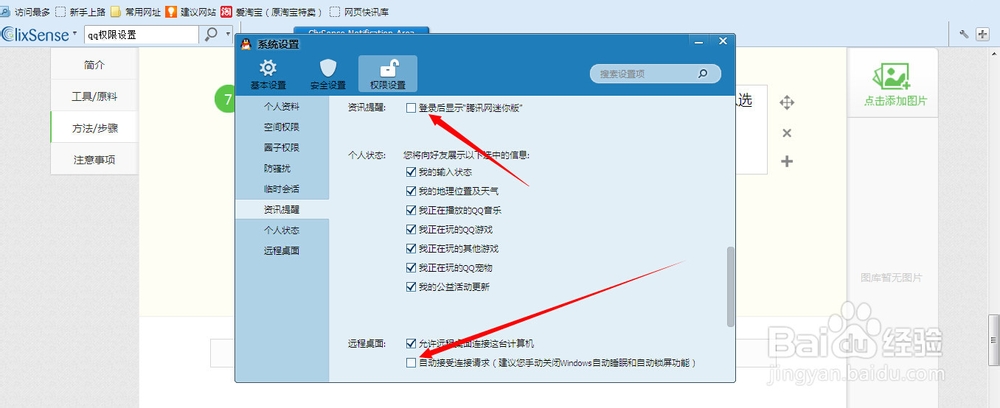
Task: Open 简介 tab on webpage
Action: [x=94, y=64]
